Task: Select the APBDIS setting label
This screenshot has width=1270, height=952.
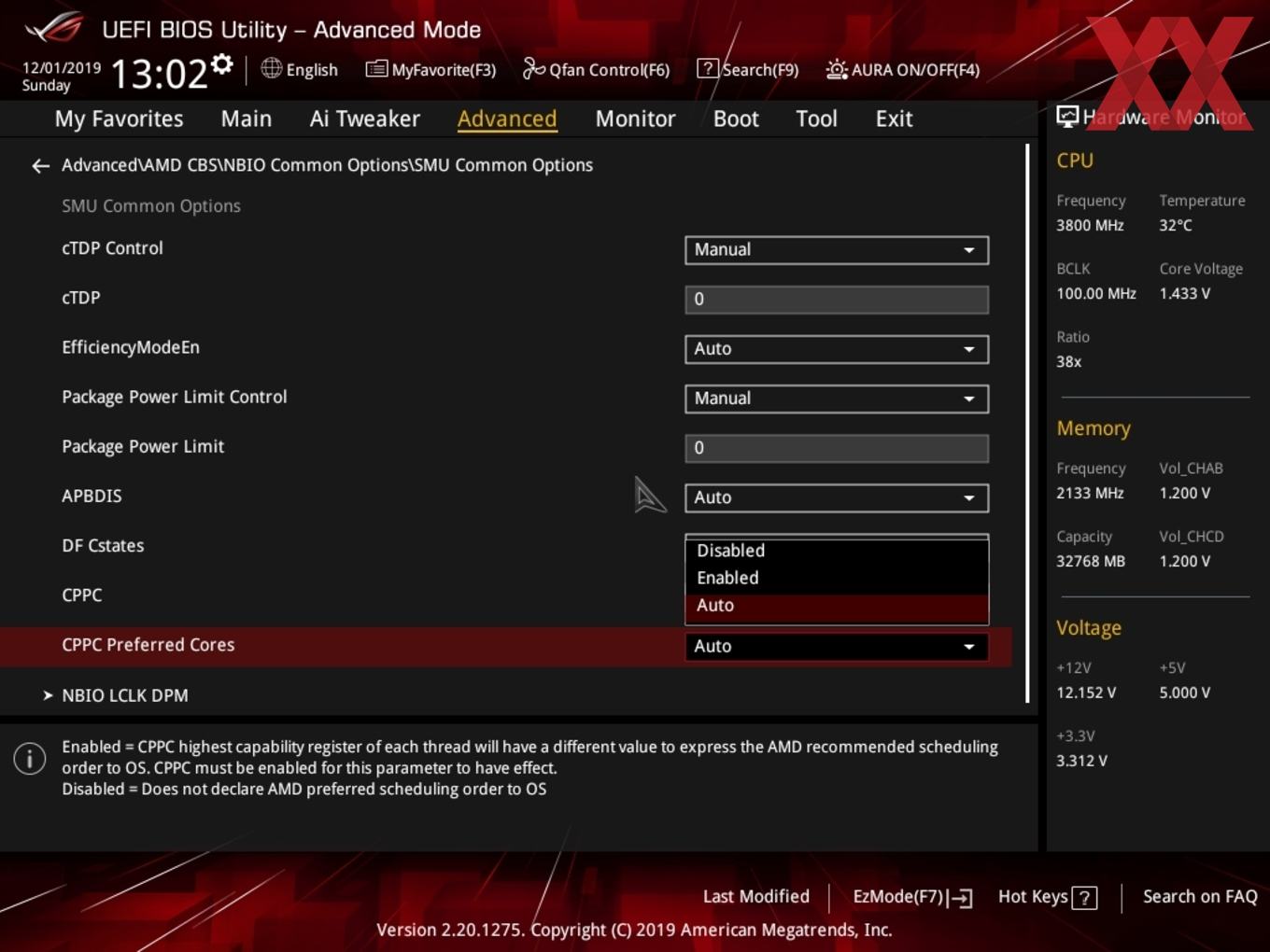Action: (92, 497)
